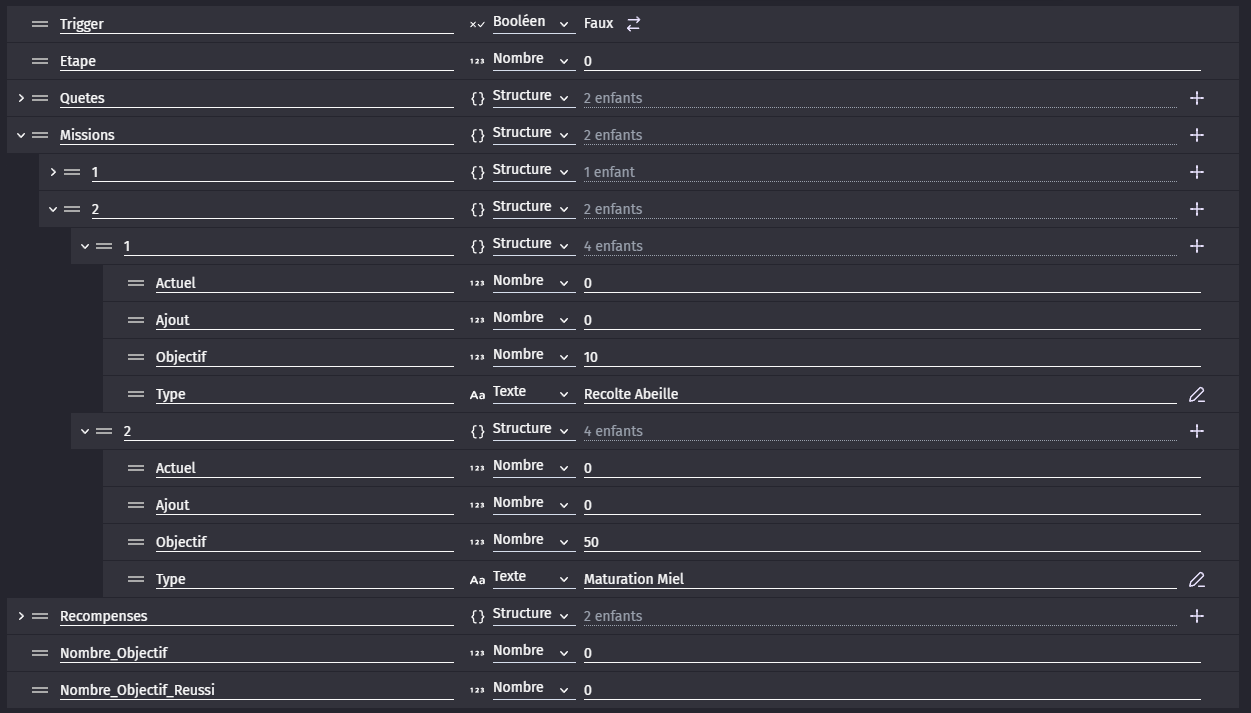
Task: Click the Objectif value field showing 50
Action: [892, 542]
